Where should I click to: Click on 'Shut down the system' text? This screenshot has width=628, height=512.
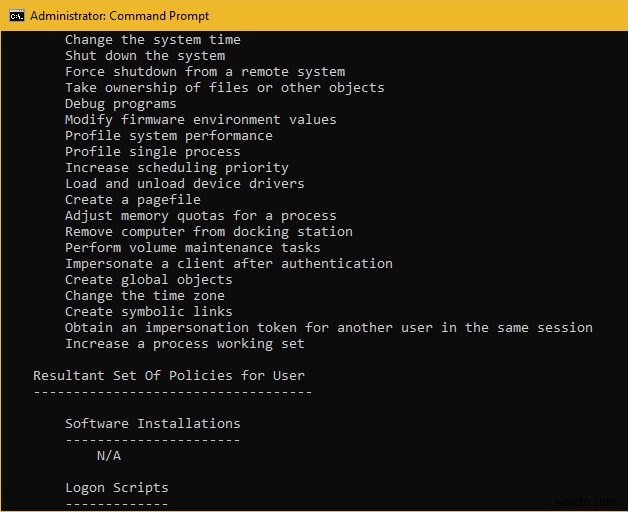144,56
